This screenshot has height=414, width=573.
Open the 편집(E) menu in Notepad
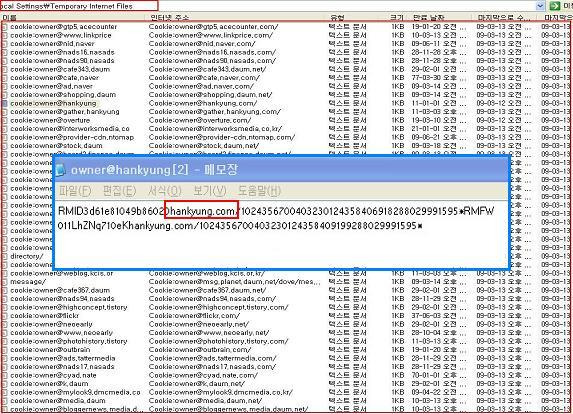[x=119, y=191]
